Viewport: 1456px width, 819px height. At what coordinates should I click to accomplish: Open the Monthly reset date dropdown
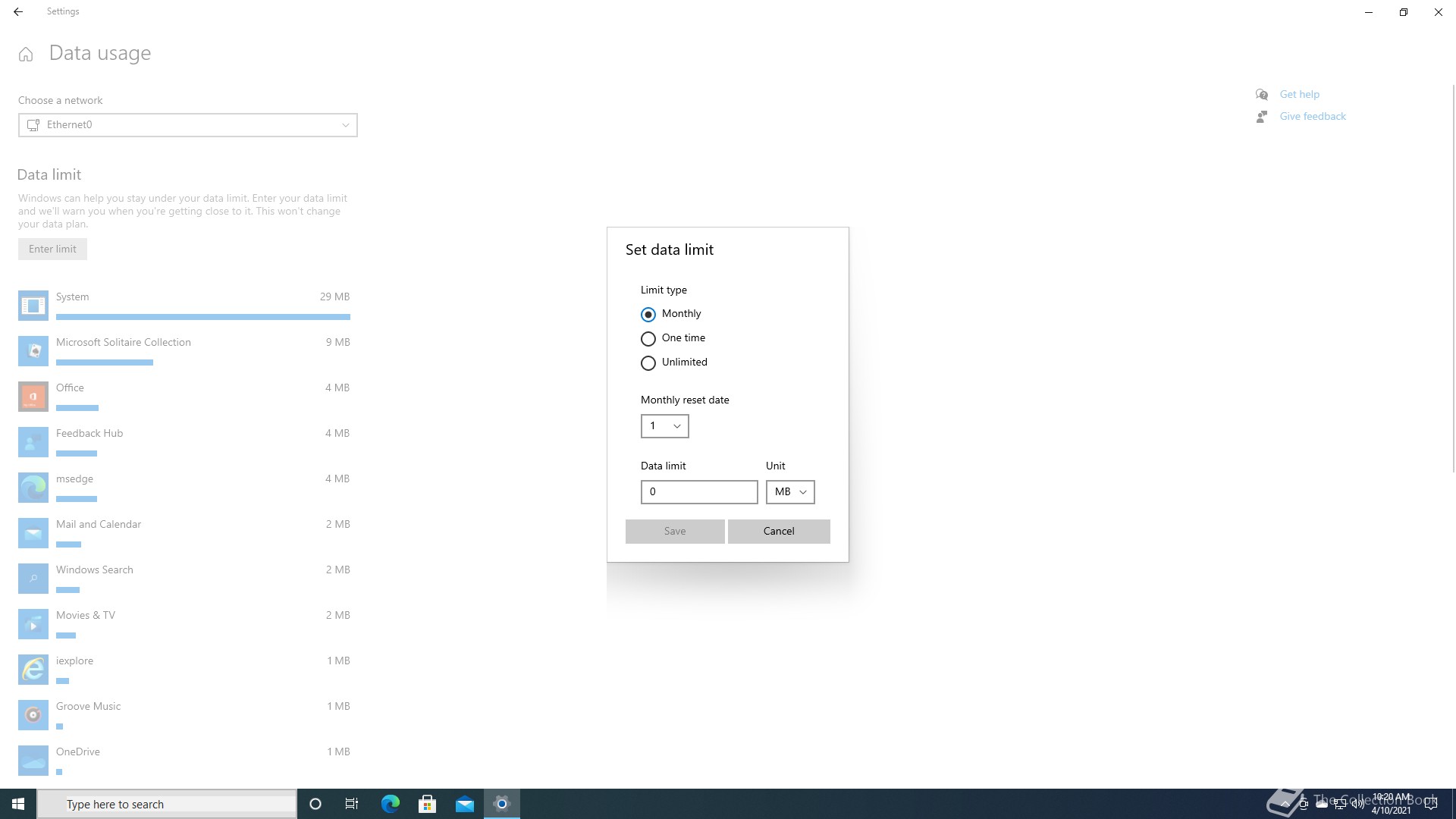[664, 426]
